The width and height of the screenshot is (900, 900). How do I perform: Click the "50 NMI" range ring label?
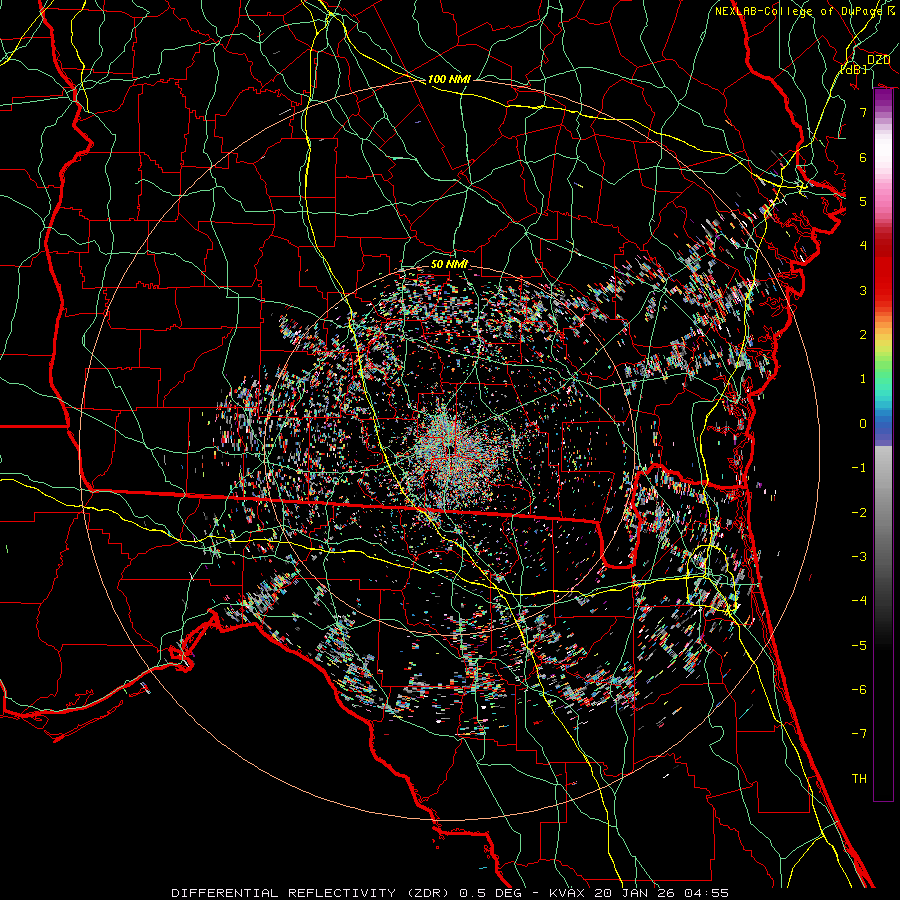449,264
